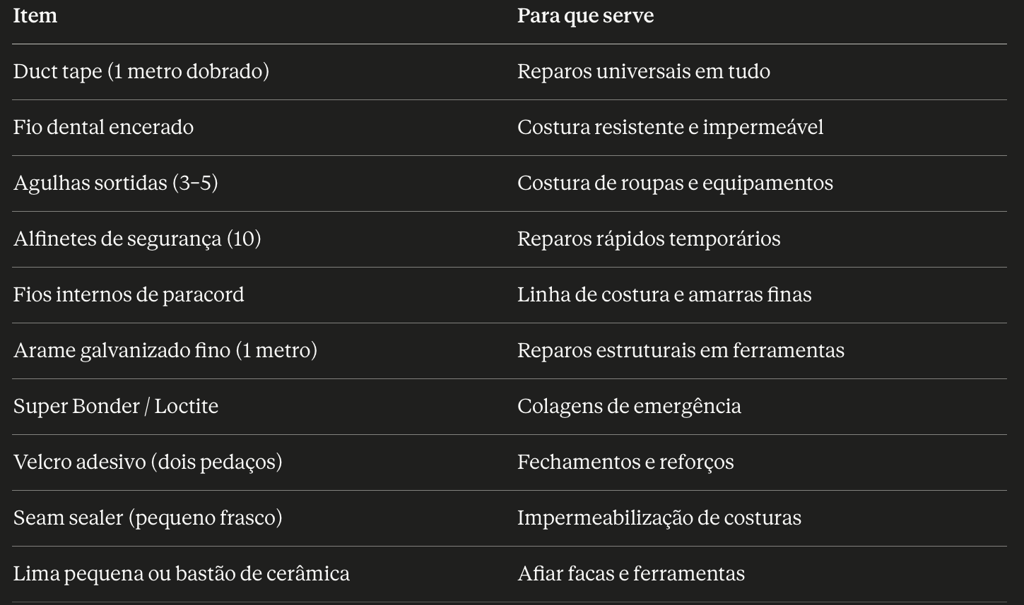Click 'Costura de roupas e equipamentos' text

(x=675, y=183)
